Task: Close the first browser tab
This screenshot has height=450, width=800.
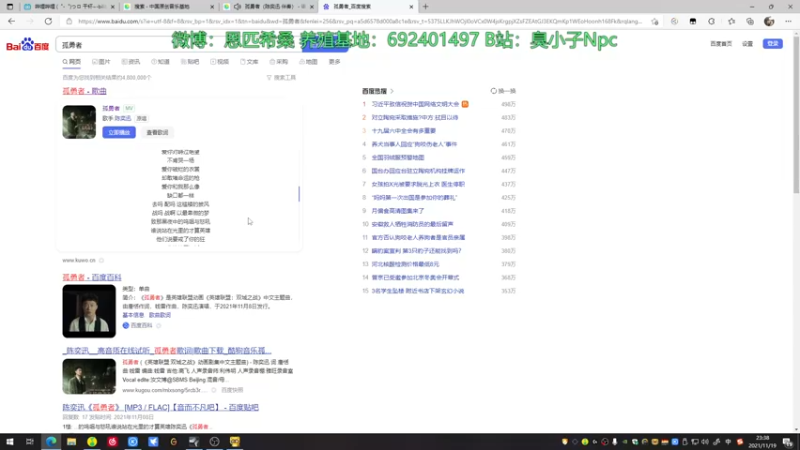Action: point(113,7)
